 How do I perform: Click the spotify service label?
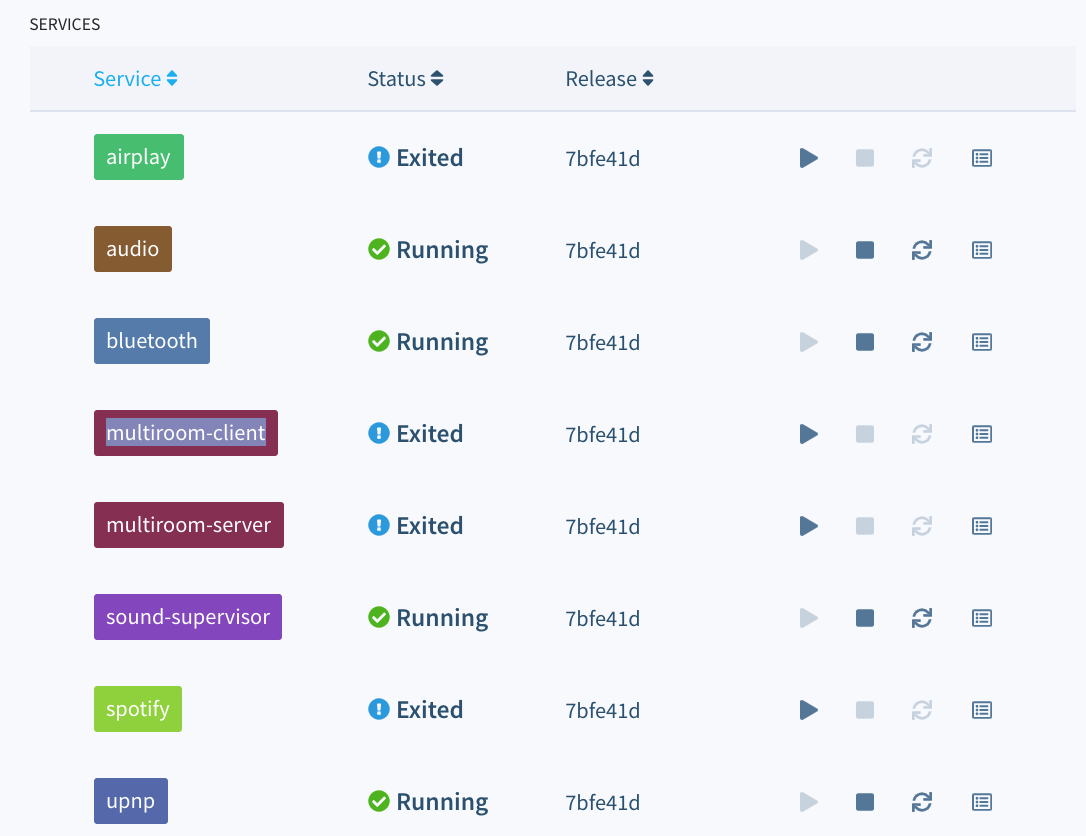pos(138,709)
